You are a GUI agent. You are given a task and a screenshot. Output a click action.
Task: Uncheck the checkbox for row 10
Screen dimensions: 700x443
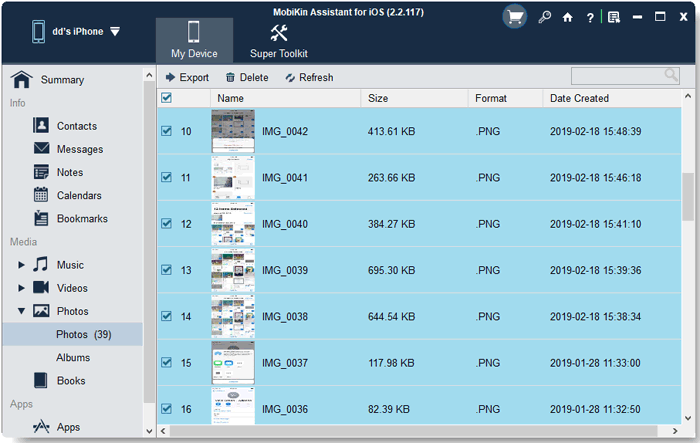tap(167, 131)
